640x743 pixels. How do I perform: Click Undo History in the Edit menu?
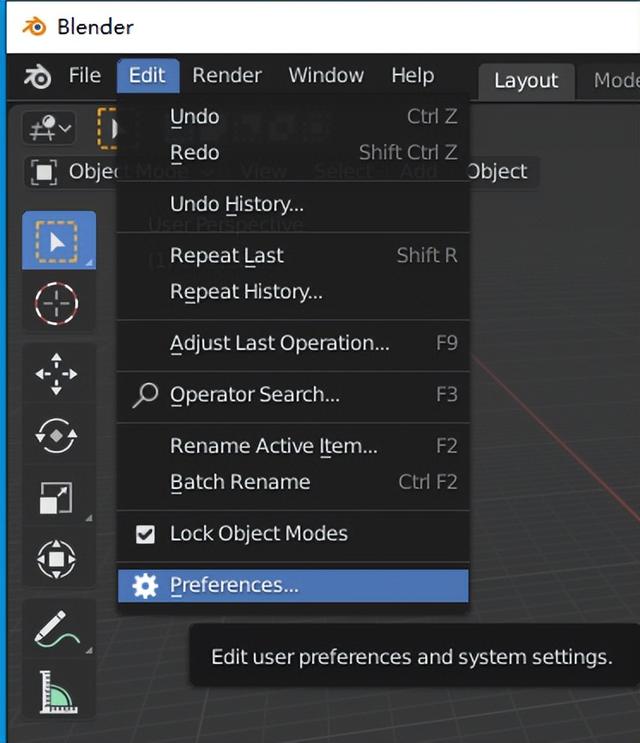pos(237,204)
